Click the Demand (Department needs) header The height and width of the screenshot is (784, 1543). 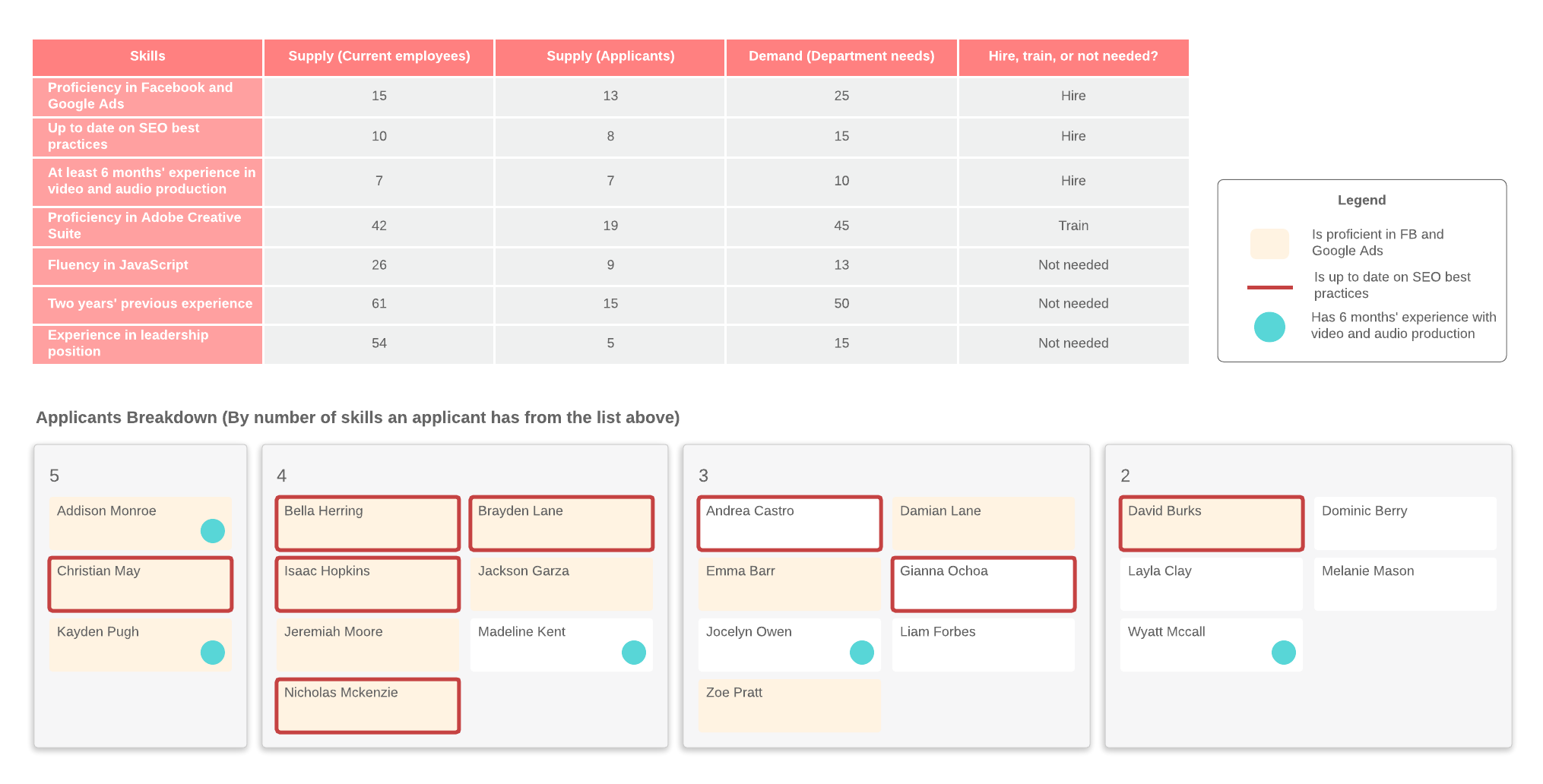[841, 56]
